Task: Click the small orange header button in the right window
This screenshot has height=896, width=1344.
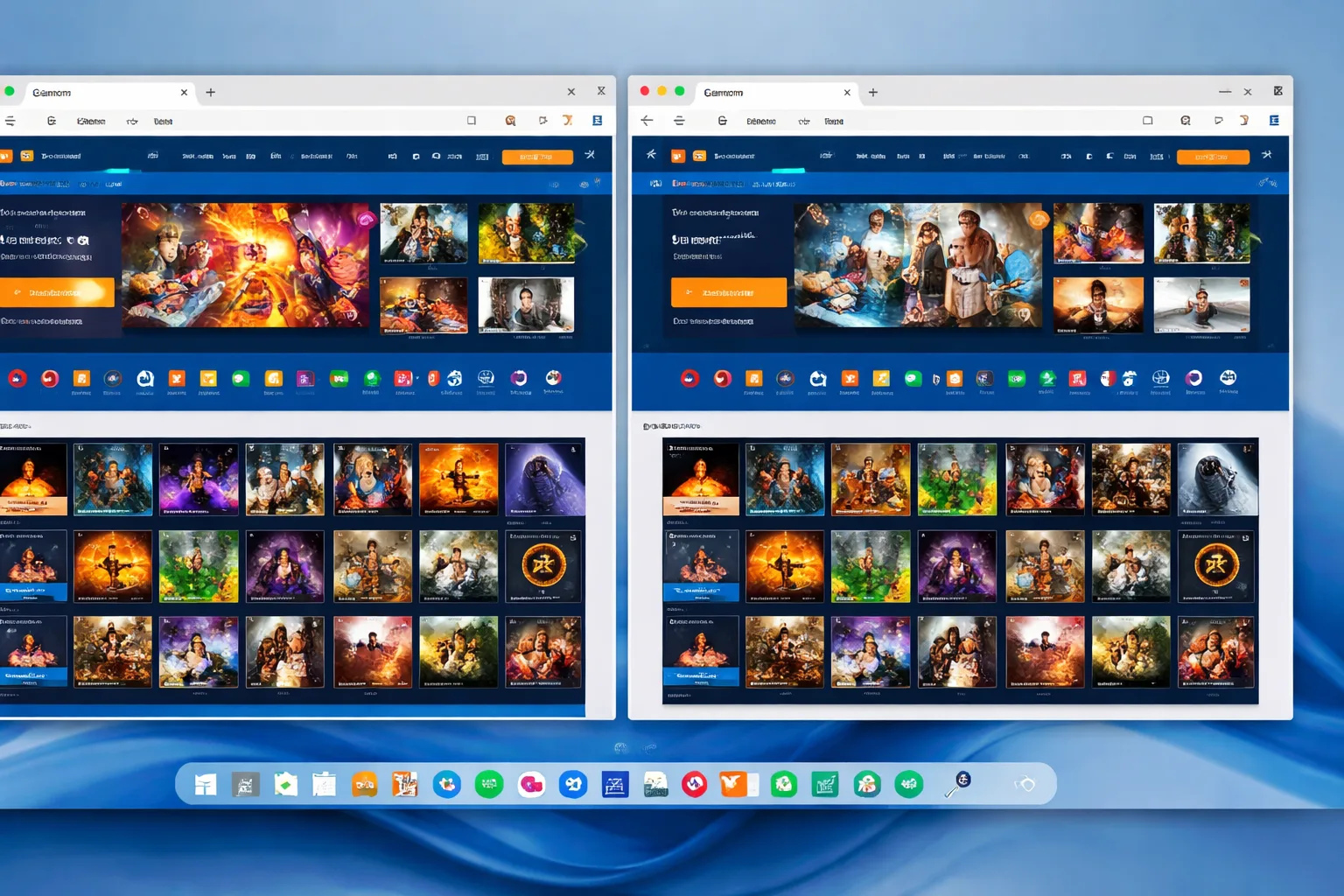Action: pos(1213,157)
